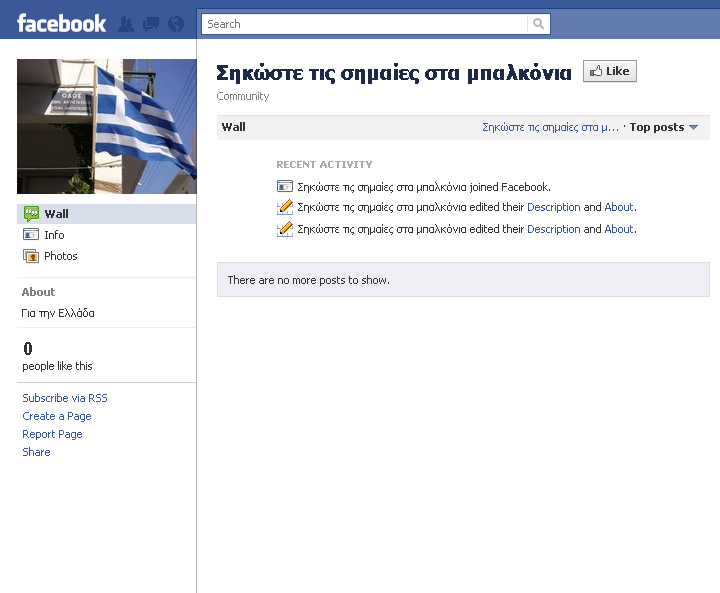Click the Wall speech bubble icon

[x=31, y=214]
